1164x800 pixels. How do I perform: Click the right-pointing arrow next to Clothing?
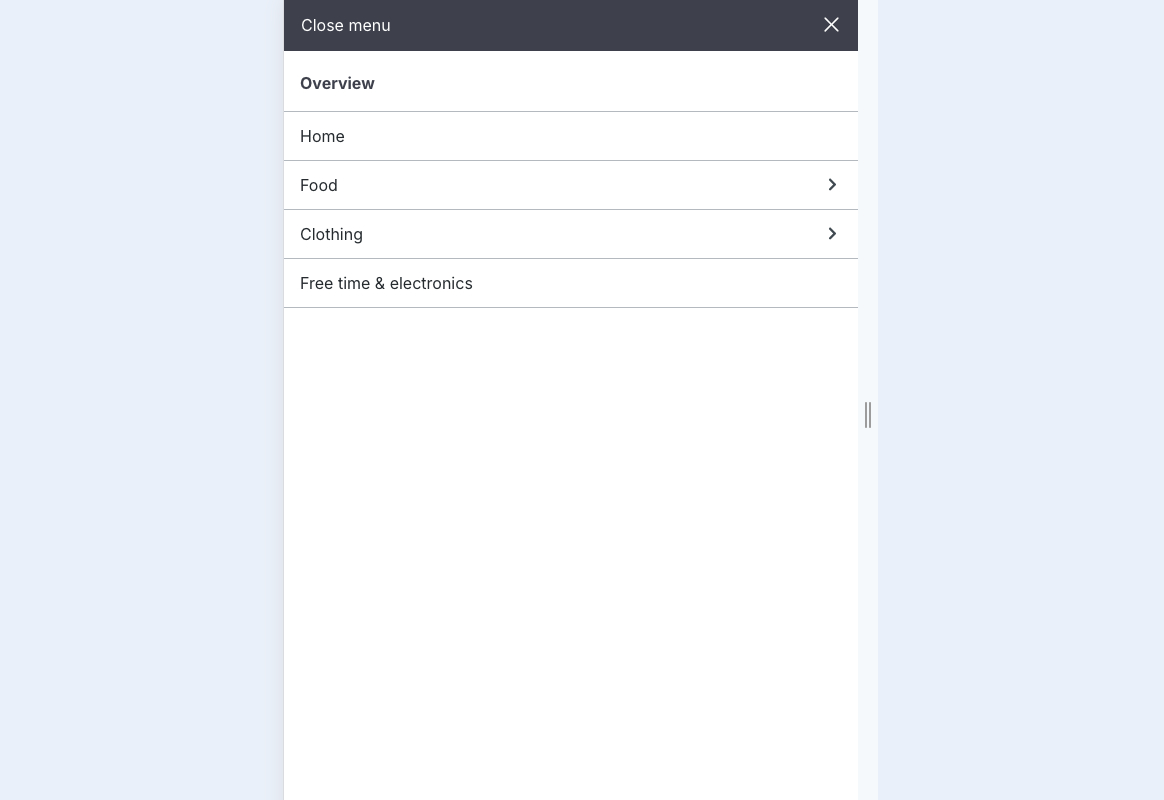point(832,234)
